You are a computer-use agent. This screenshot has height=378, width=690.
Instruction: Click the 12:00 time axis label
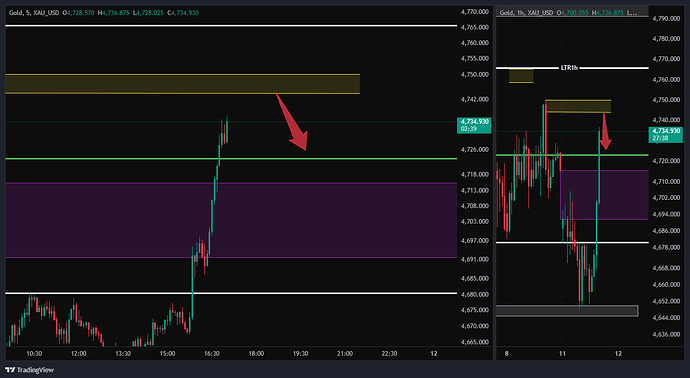coord(78,354)
